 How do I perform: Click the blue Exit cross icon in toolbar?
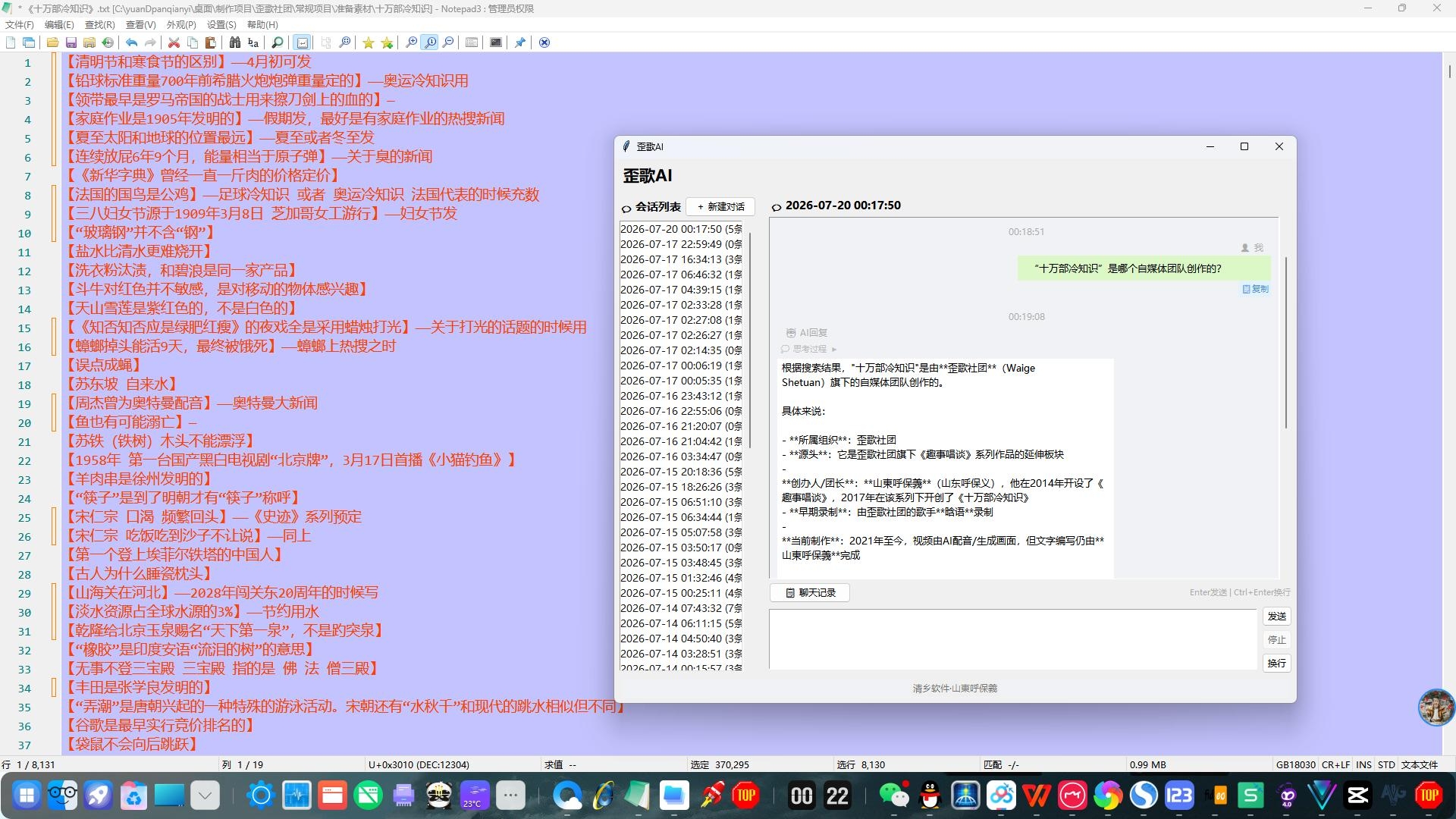pyautogui.click(x=544, y=42)
